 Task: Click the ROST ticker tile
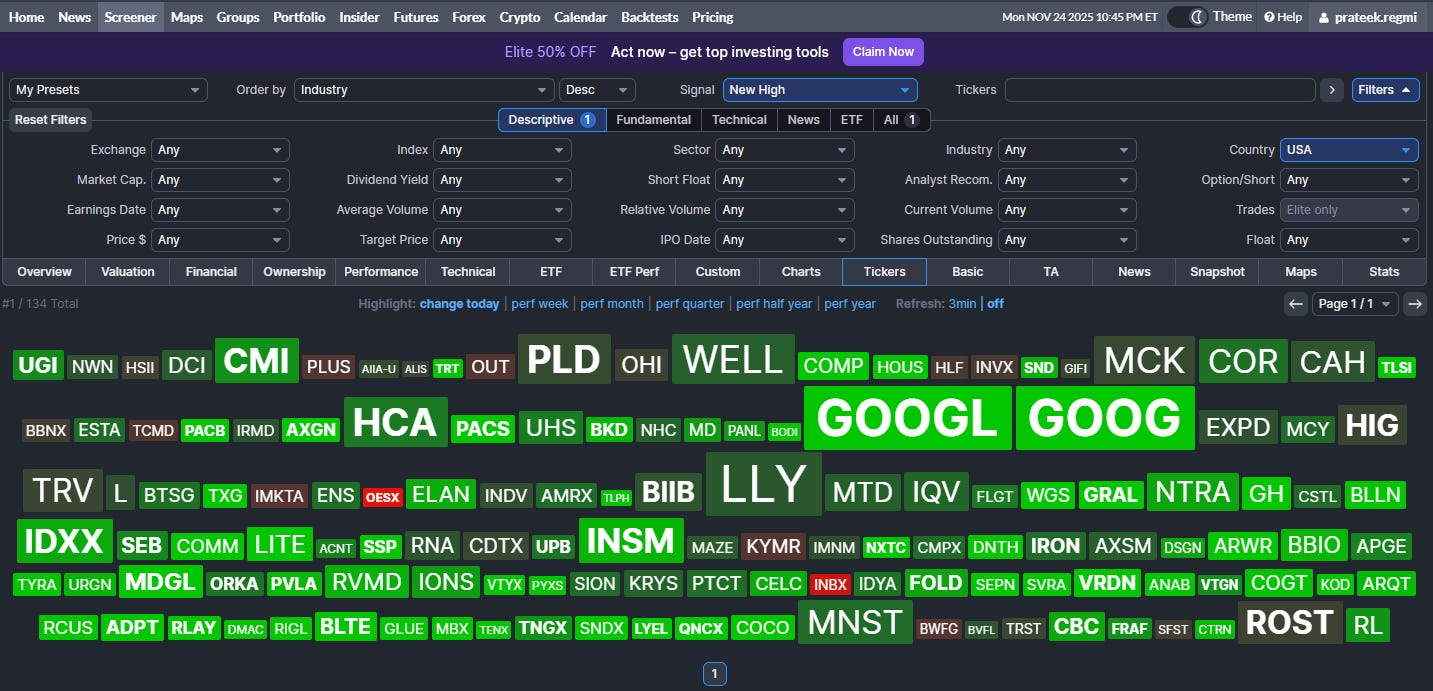click(x=1290, y=623)
